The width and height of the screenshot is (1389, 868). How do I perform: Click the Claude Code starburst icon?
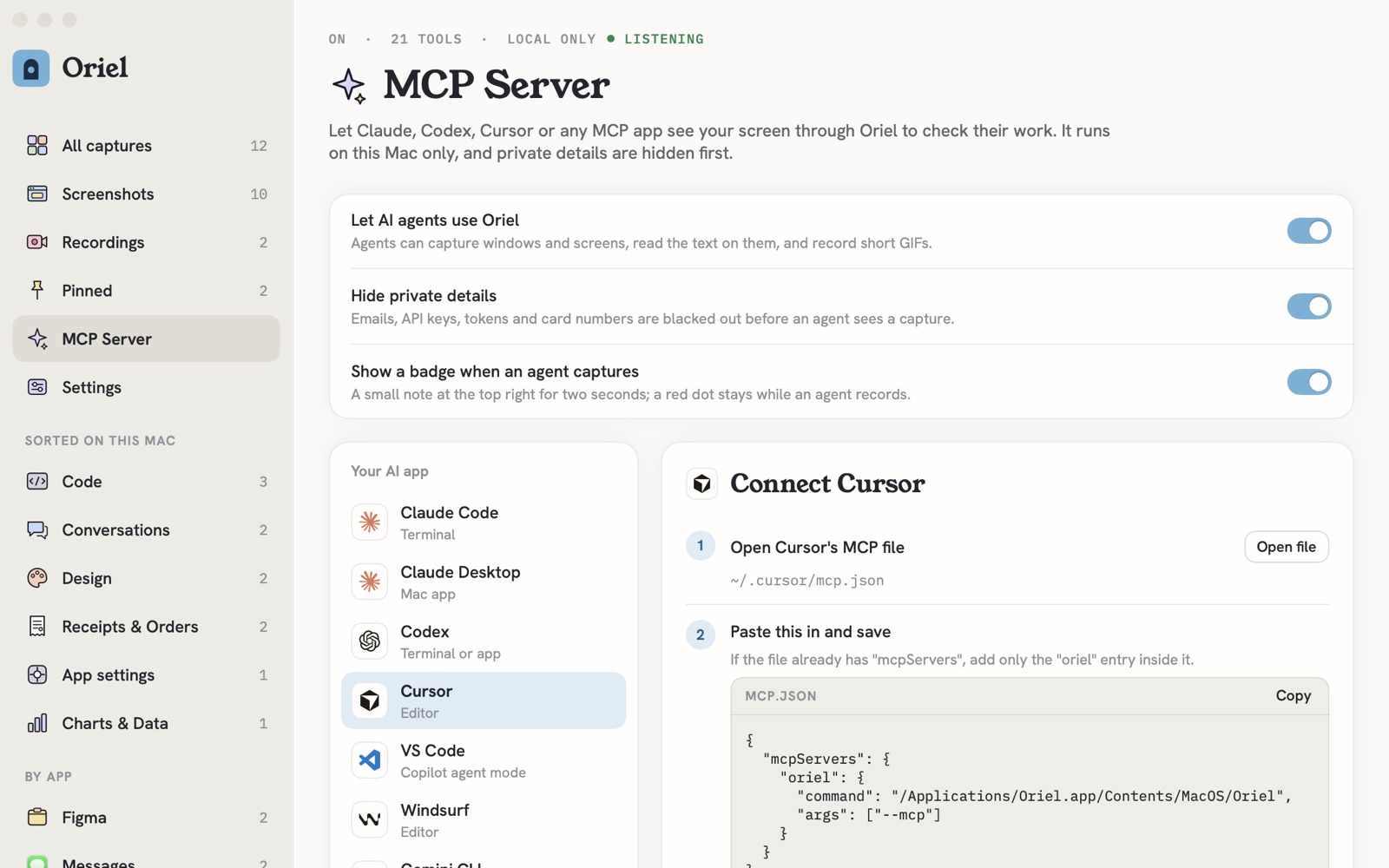(x=370, y=522)
